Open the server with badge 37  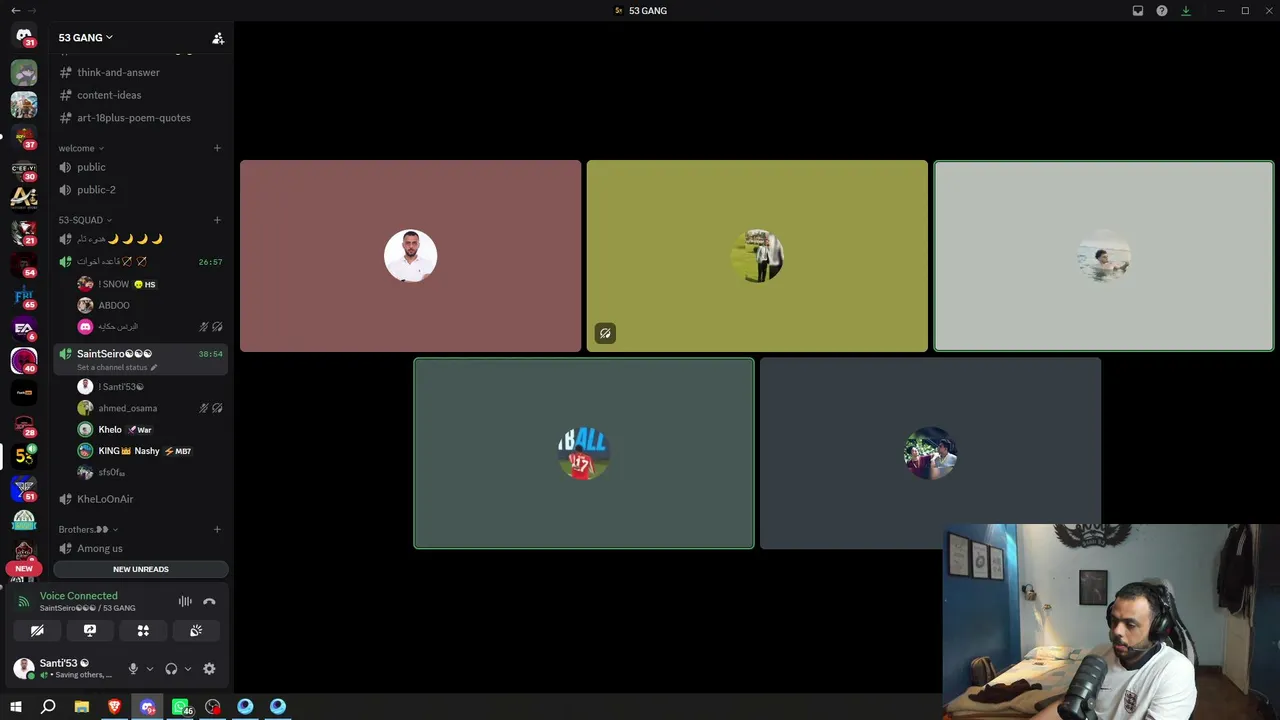click(24, 136)
